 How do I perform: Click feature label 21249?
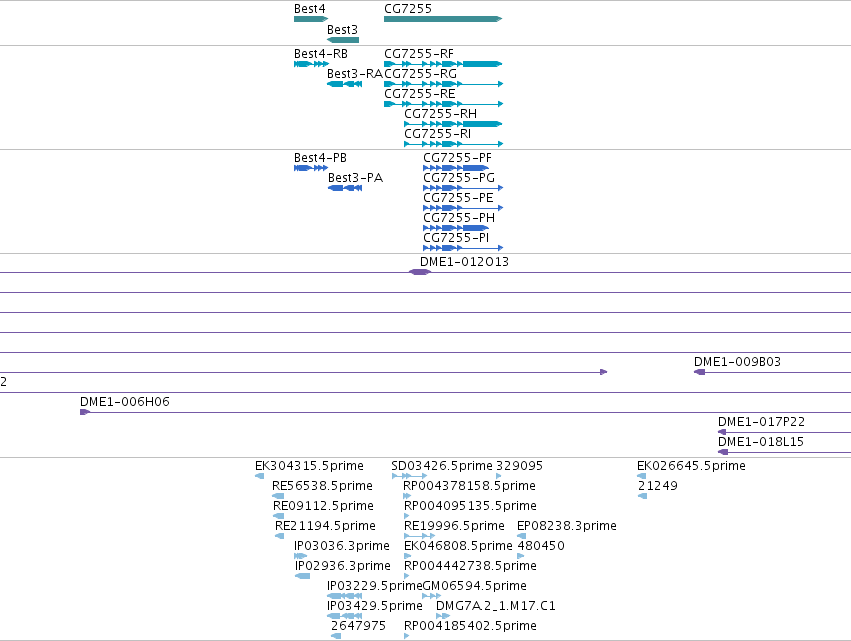pyautogui.click(x=658, y=486)
